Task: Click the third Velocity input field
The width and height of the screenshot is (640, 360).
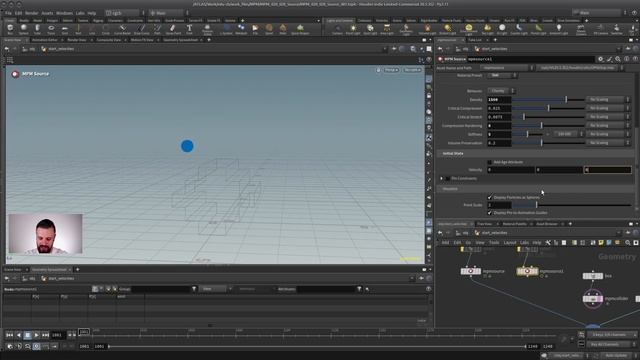Action: pos(608,170)
